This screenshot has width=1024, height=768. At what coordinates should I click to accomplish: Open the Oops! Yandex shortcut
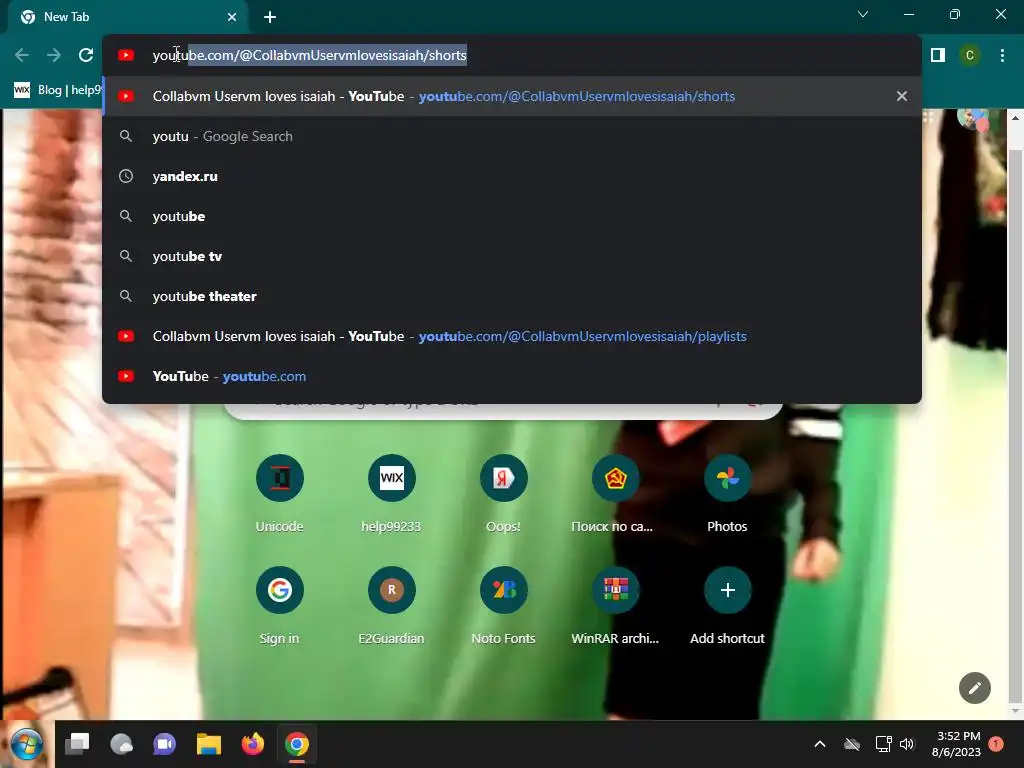(504, 494)
